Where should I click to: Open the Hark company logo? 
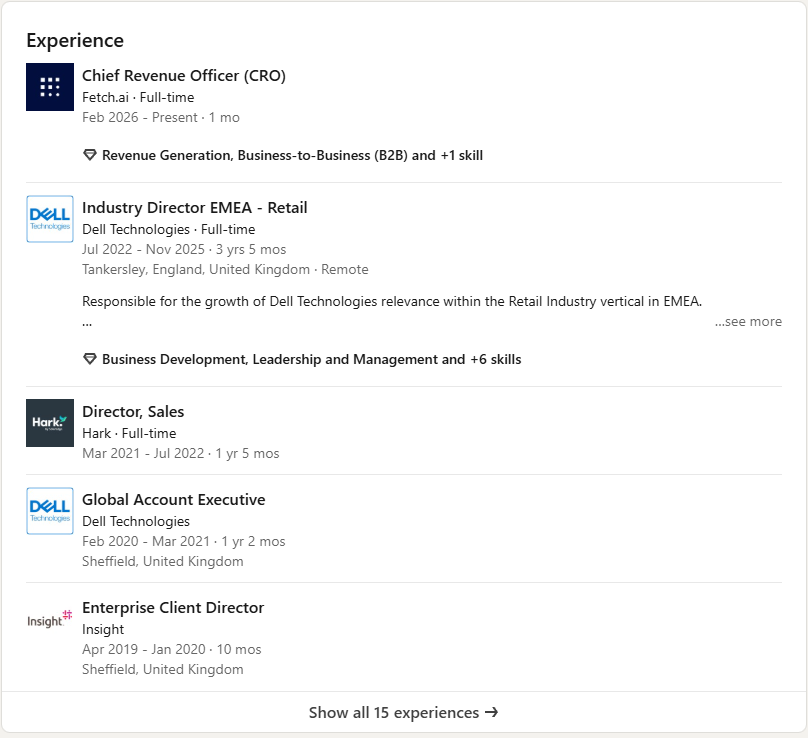50,423
